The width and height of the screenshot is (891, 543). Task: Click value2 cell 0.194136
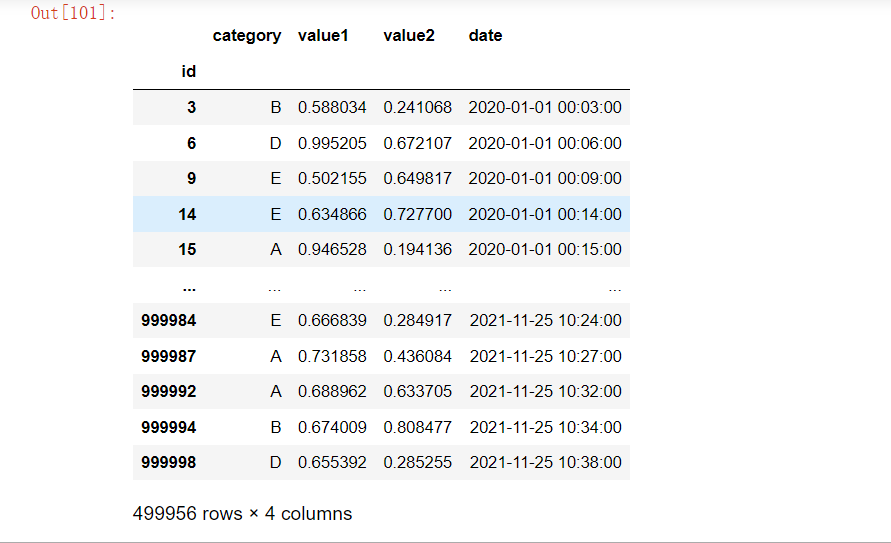coord(418,249)
